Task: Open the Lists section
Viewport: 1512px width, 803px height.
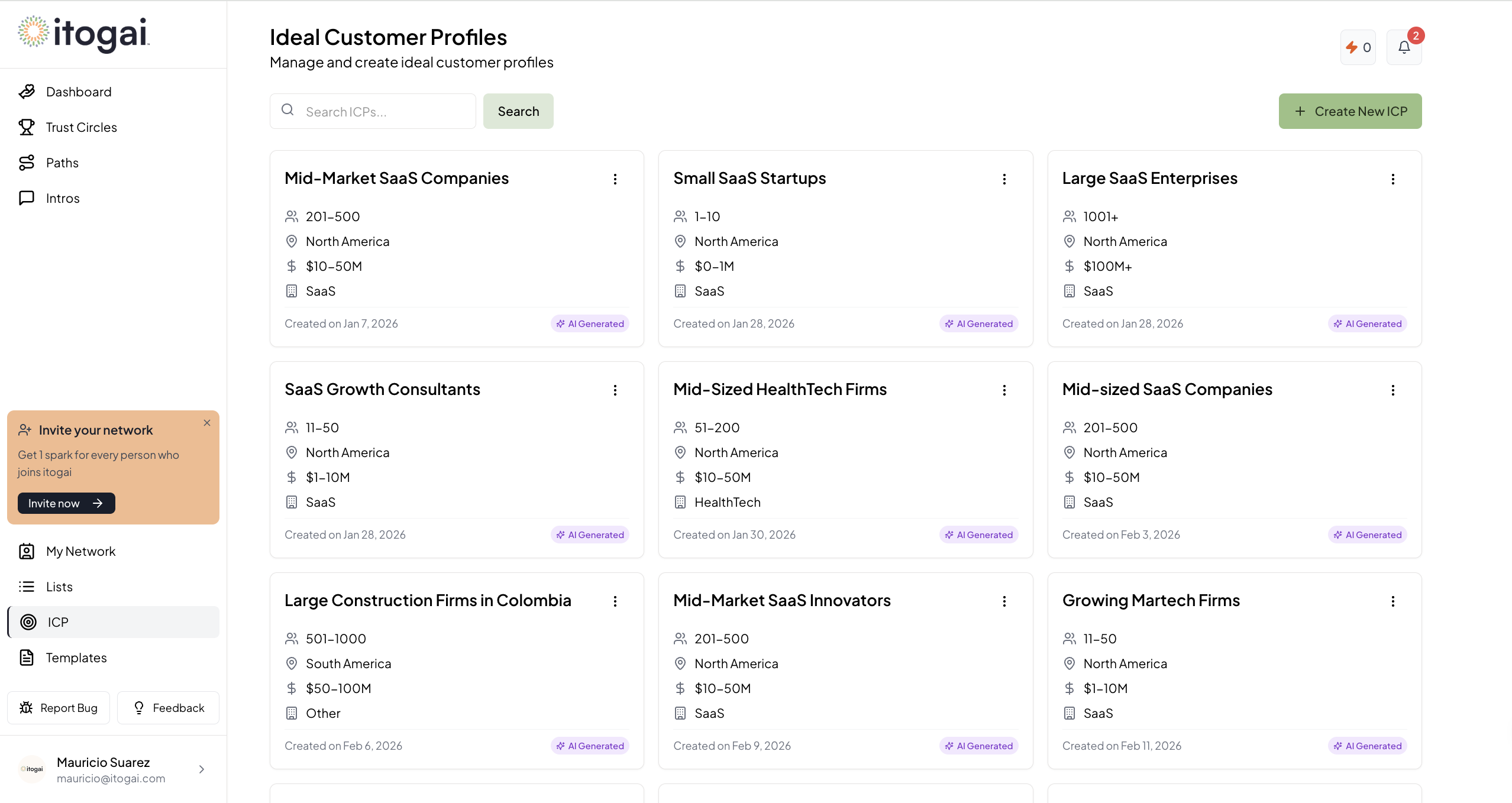Action: [59, 587]
